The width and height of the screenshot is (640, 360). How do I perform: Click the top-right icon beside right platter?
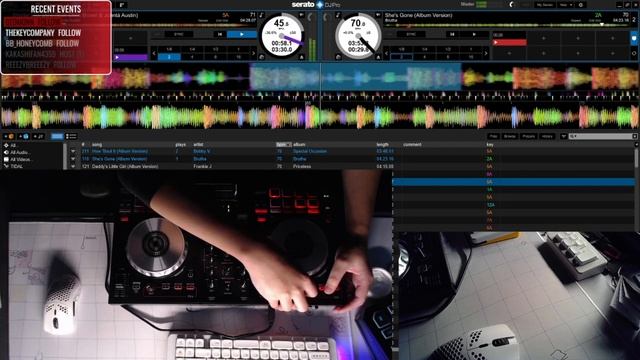coord(378,15)
